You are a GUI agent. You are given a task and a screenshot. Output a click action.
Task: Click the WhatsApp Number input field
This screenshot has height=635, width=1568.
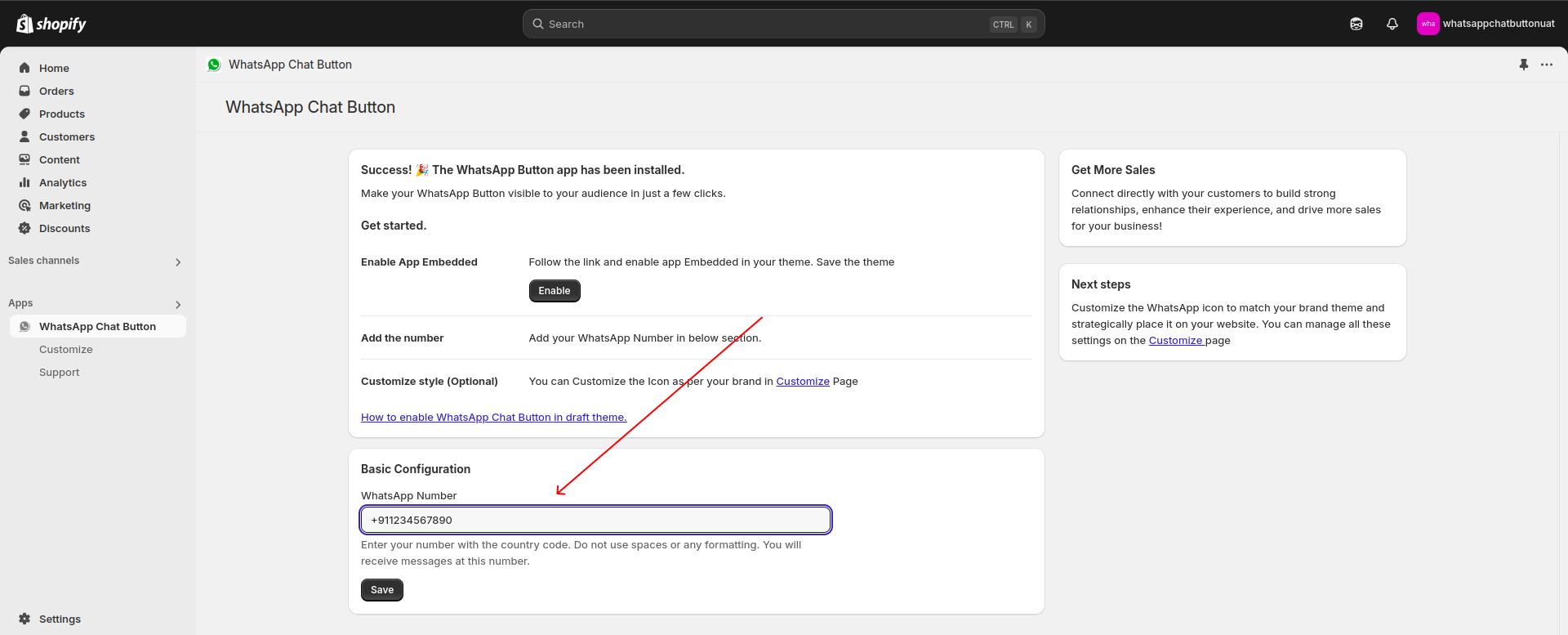pyautogui.click(x=596, y=520)
